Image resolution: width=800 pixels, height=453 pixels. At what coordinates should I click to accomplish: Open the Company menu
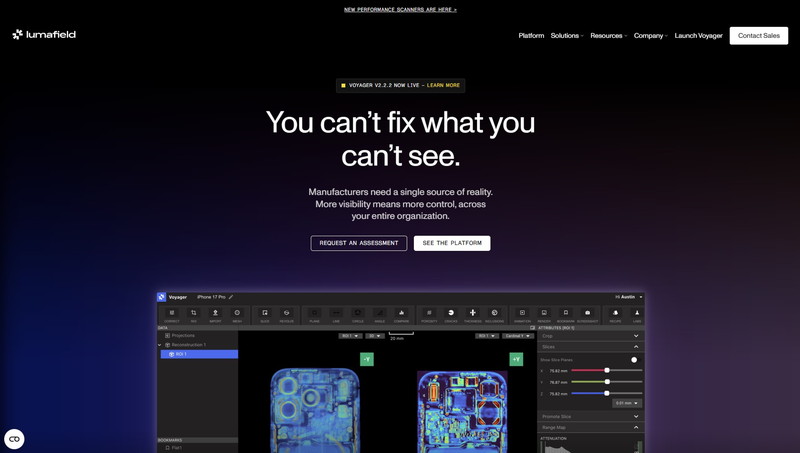coord(651,36)
